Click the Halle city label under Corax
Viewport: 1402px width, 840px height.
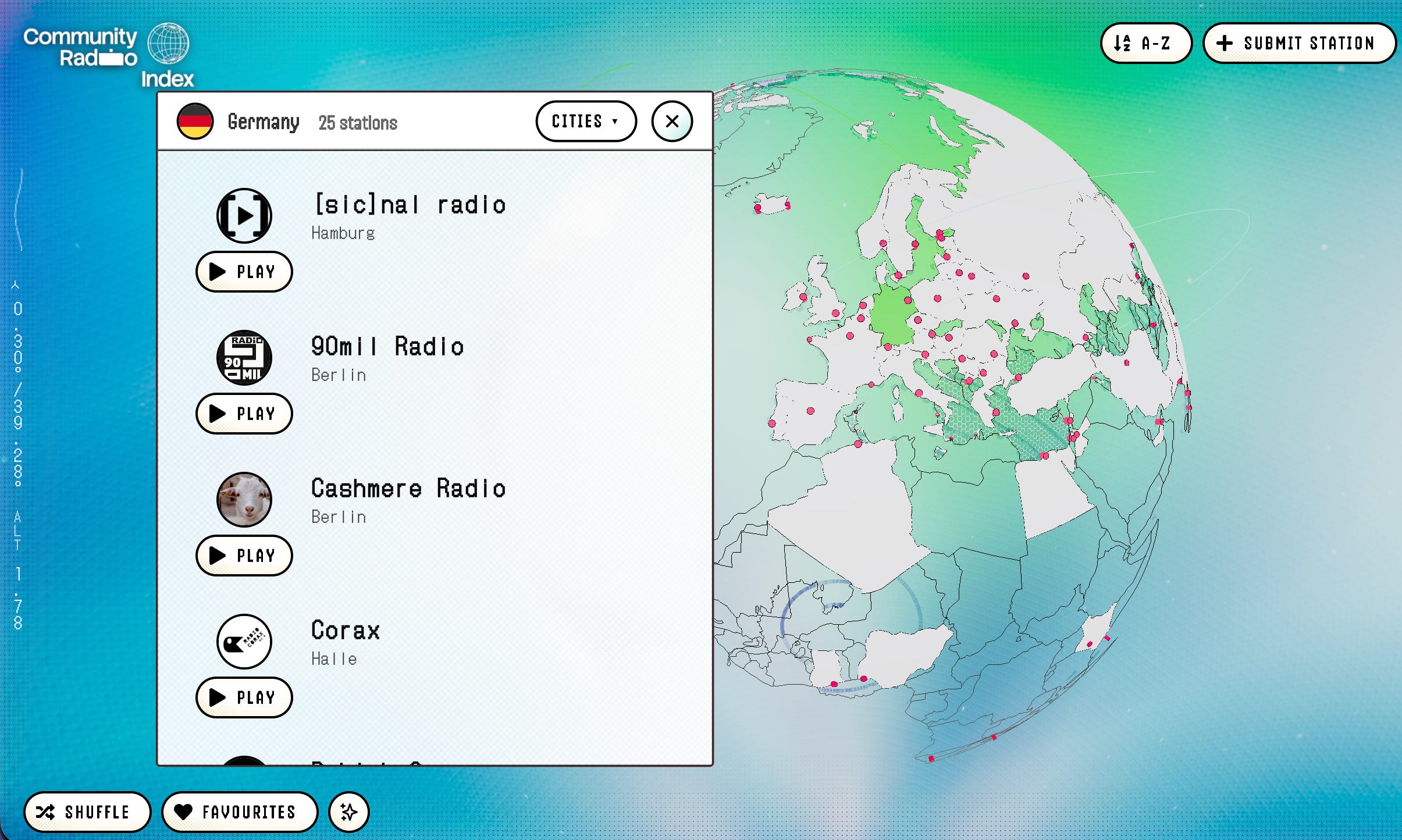(x=334, y=659)
